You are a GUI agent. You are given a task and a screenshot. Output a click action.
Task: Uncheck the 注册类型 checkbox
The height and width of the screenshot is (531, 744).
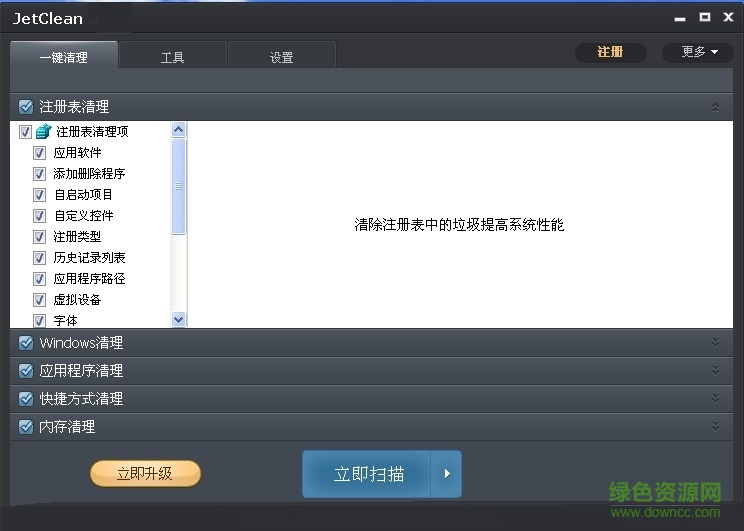pos(39,237)
